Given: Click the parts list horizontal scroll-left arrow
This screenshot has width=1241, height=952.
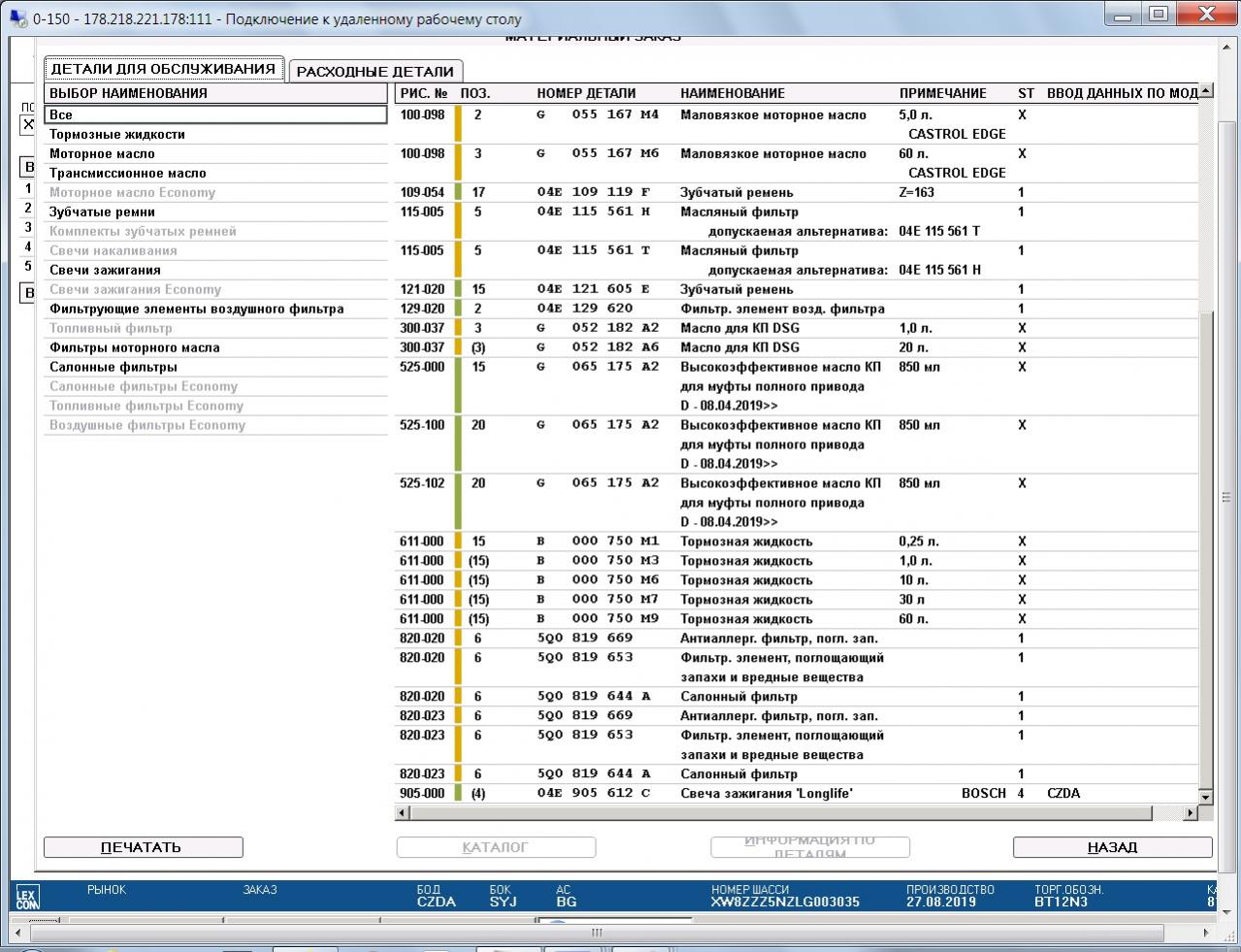Looking at the screenshot, I should pos(403,813).
